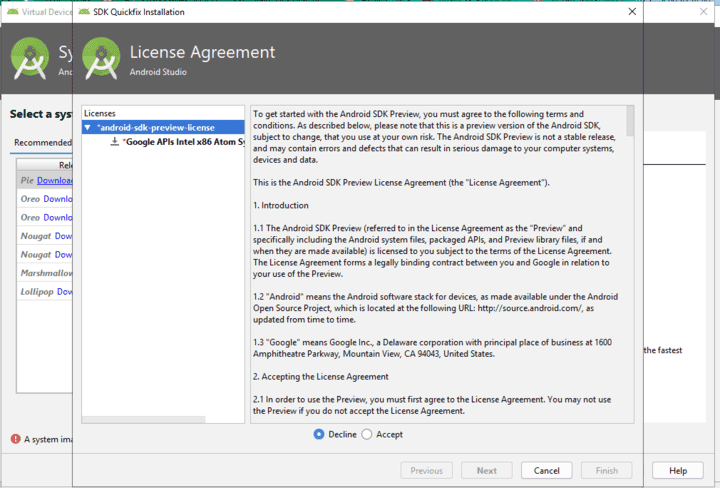720x488 pixels.
Task: Click the '1. Introduction' heading in license text
Action: coord(281,205)
